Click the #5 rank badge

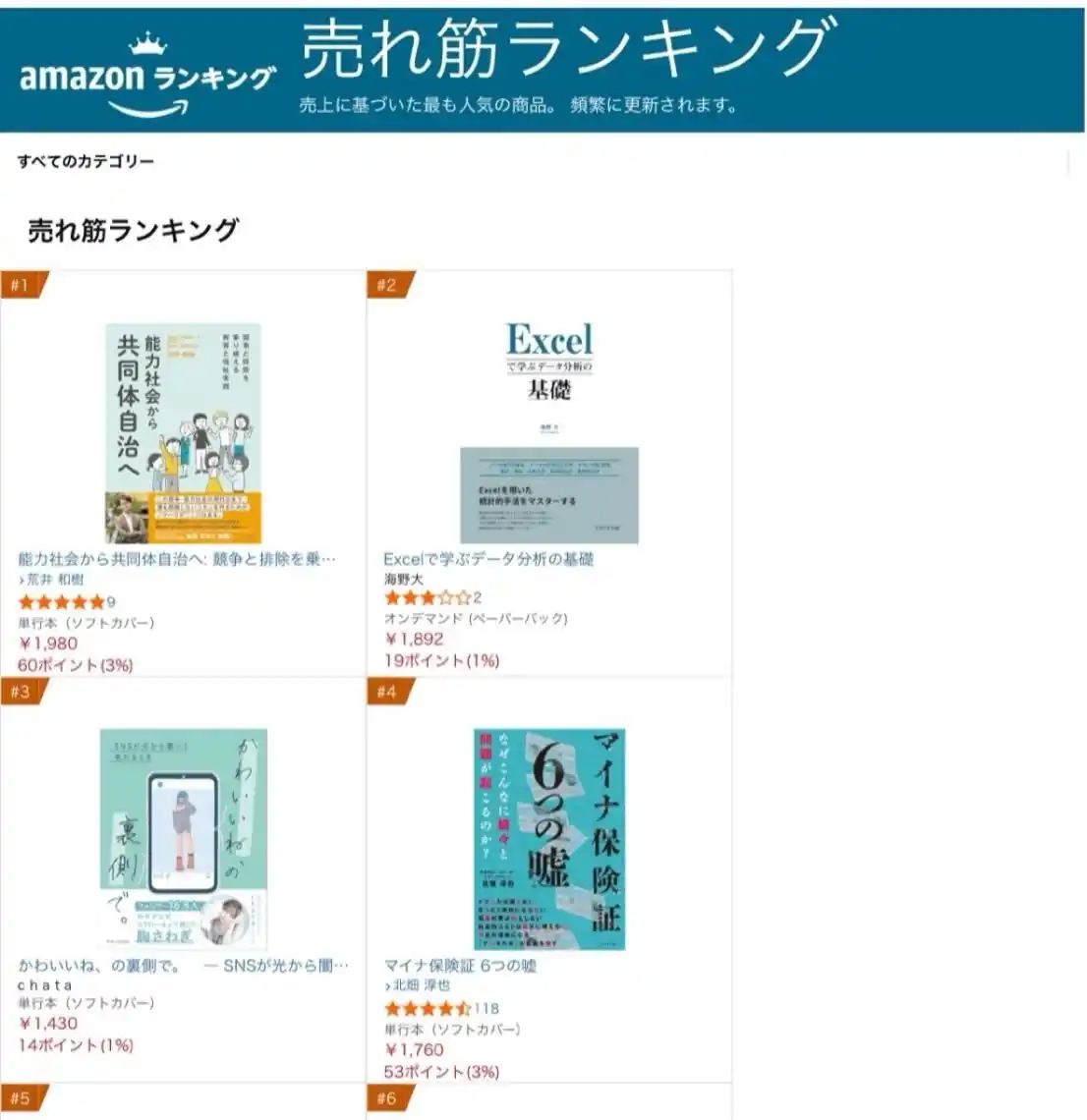[20, 1098]
